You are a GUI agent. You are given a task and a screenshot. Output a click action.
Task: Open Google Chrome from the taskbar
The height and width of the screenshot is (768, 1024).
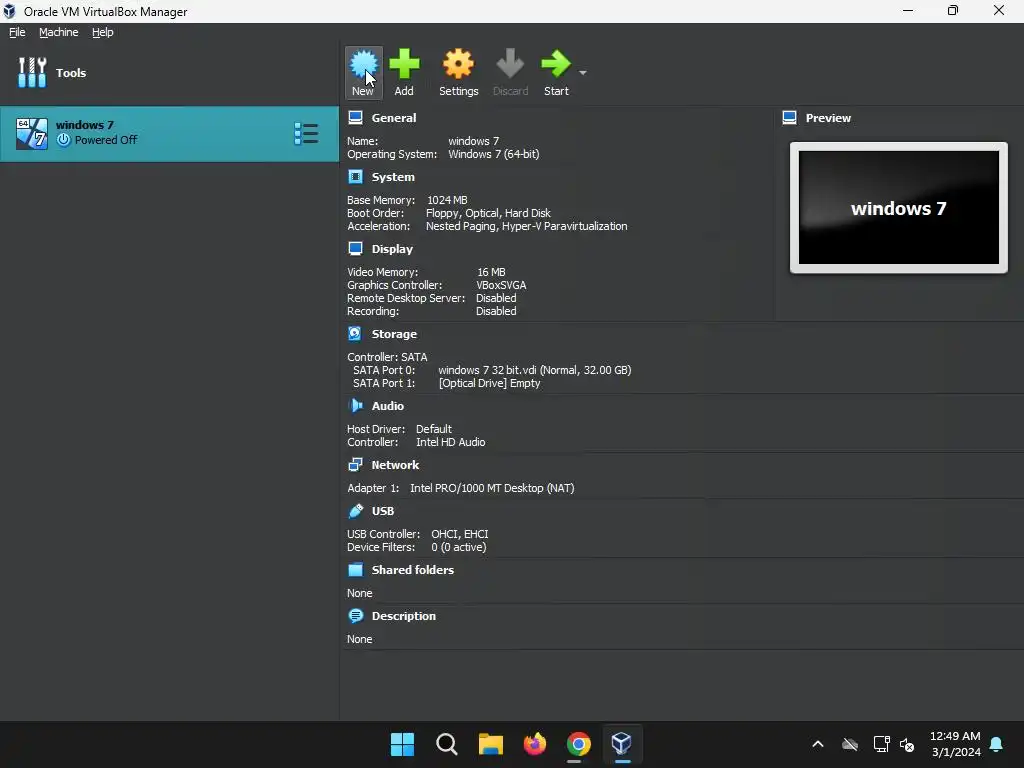[x=579, y=744]
